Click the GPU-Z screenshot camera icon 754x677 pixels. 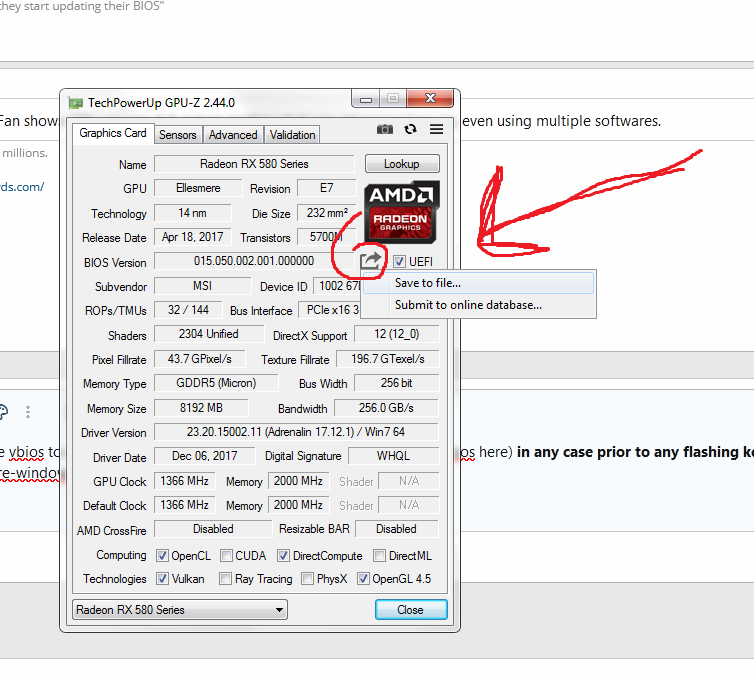pos(385,129)
